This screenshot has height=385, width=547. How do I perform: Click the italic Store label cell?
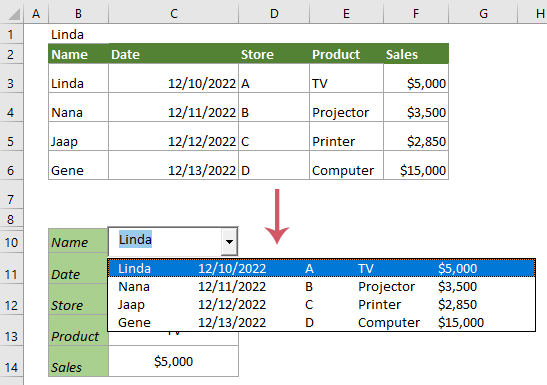click(x=78, y=300)
